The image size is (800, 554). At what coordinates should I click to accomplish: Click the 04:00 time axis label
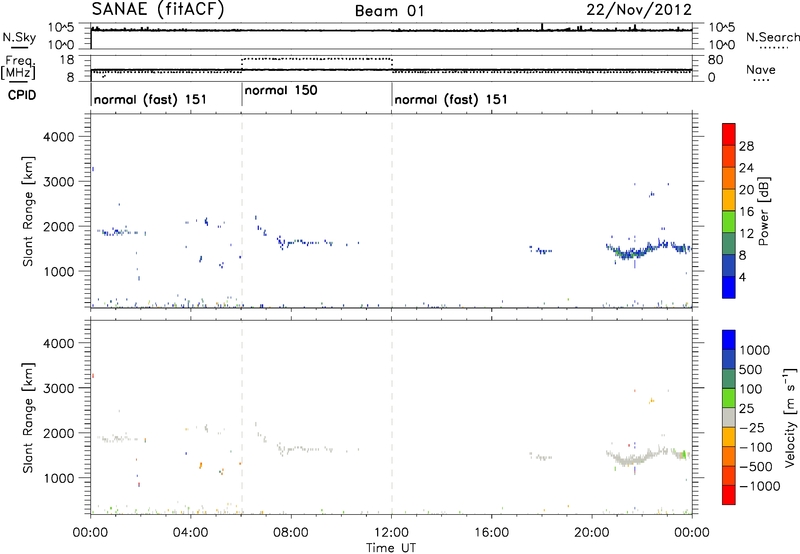(x=191, y=533)
